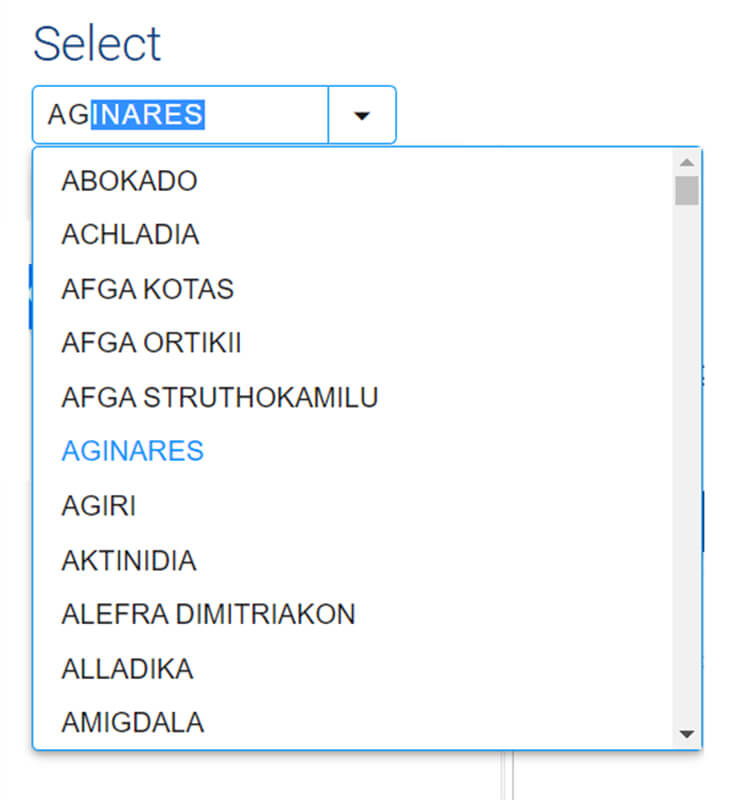Pick AGIRI from the dropdown list
The width and height of the screenshot is (749, 800).
[98, 506]
